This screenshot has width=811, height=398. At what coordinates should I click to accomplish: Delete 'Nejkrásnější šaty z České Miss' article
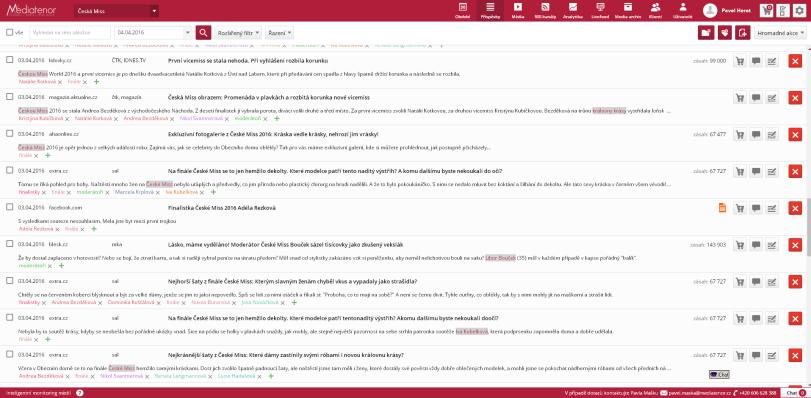pos(795,355)
